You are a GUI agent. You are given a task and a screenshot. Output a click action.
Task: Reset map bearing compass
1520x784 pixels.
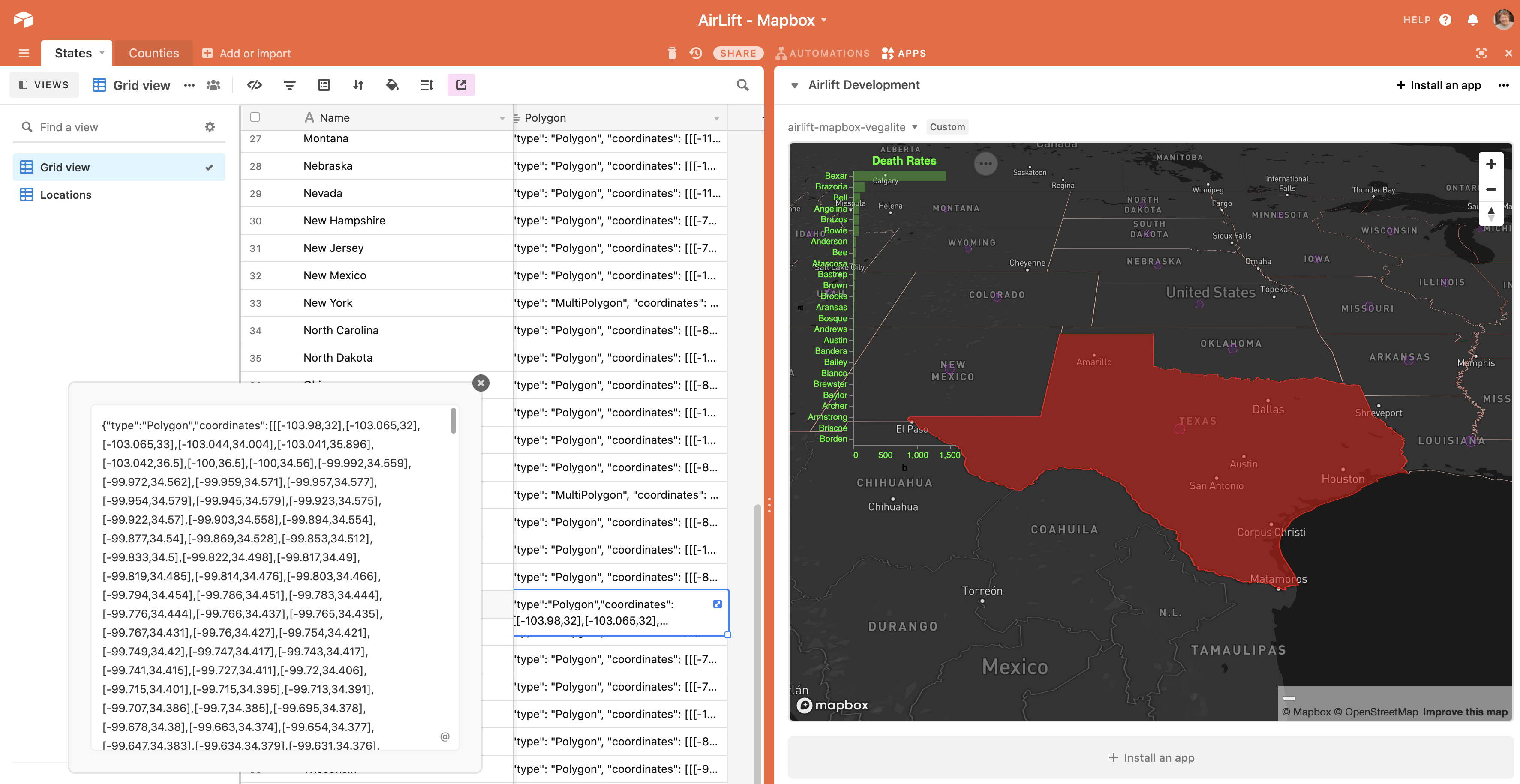pyautogui.click(x=1490, y=213)
